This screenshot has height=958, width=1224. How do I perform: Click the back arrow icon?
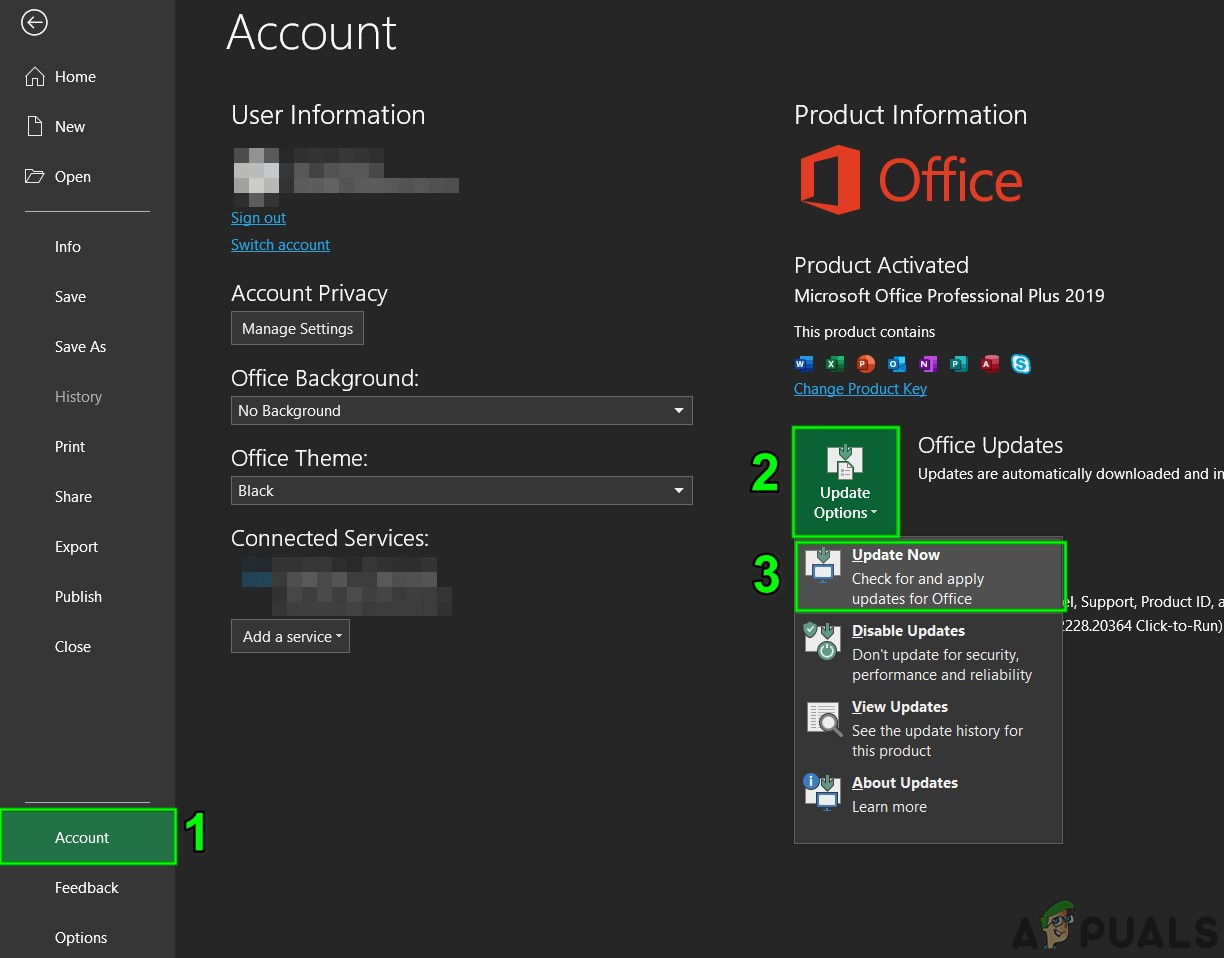coord(34,22)
